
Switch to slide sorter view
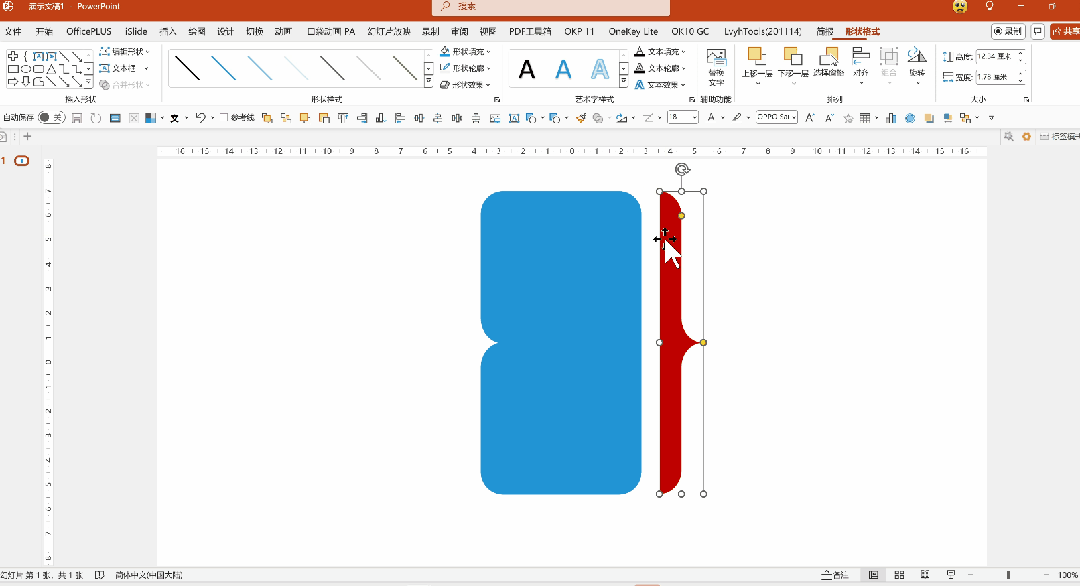tap(899, 575)
